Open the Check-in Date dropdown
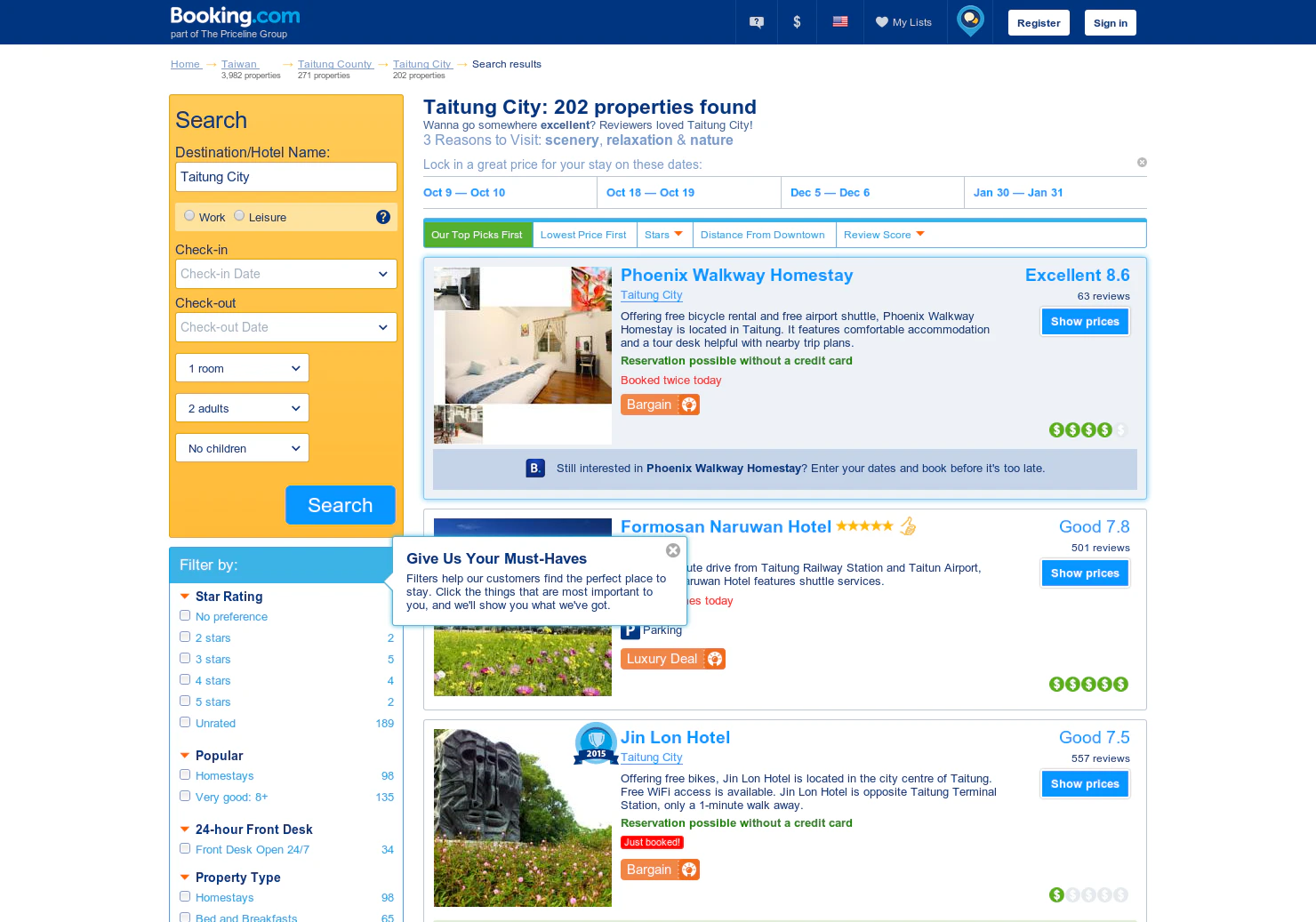The height and width of the screenshot is (922, 1316). [286, 274]
